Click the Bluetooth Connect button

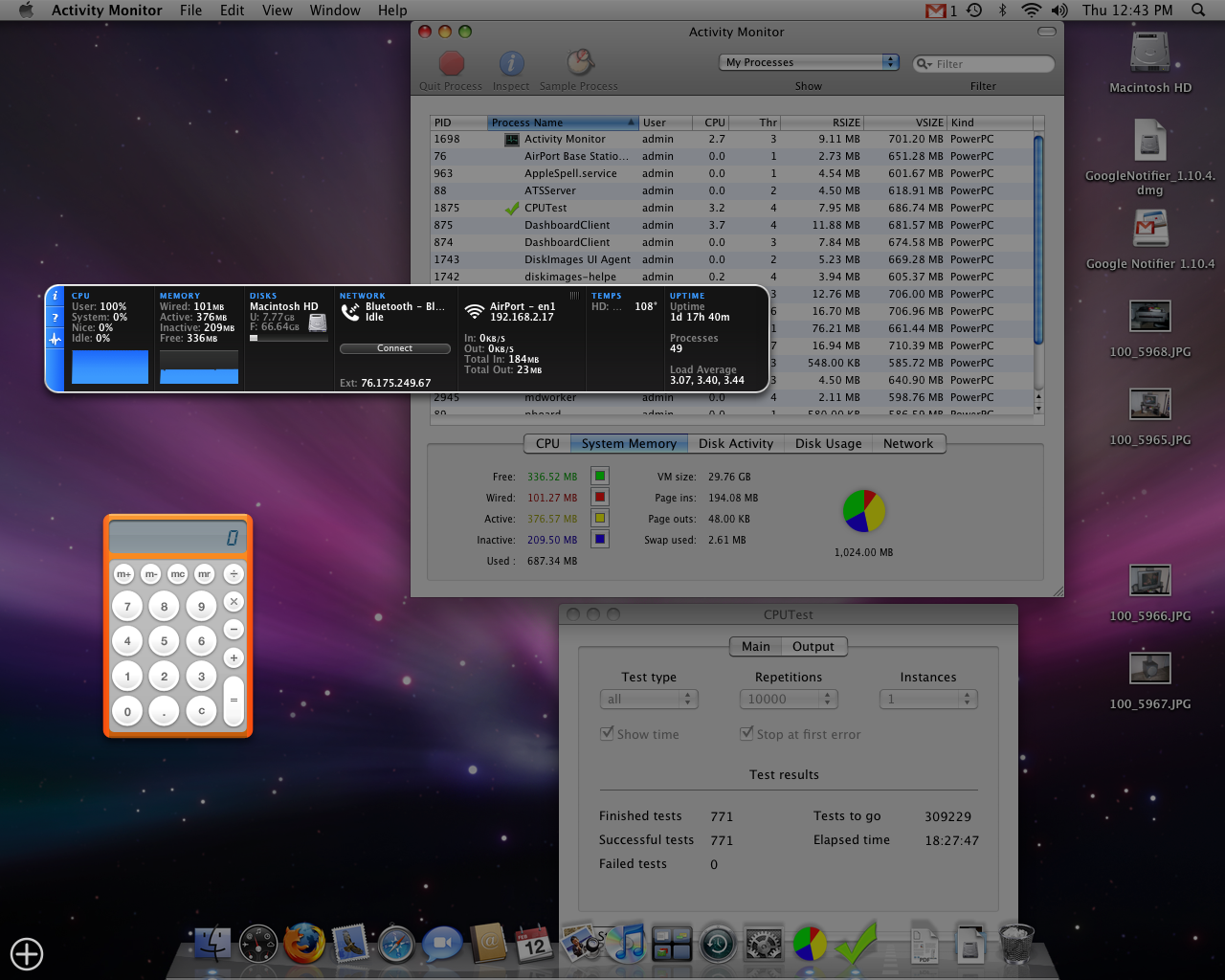394,348
